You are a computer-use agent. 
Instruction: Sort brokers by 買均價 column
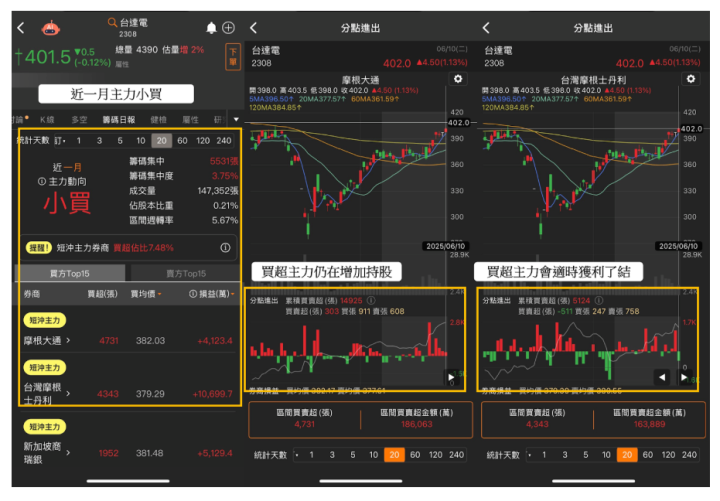click(x=146, y=294)
